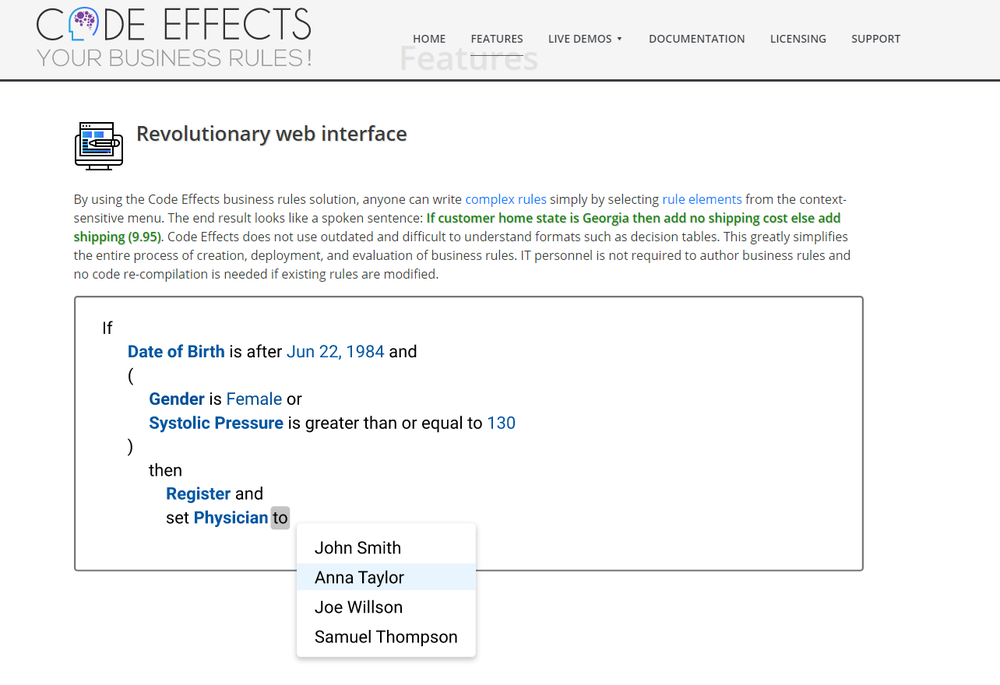1000x685 pixels.
Task: Open the complex rules link
Action: pos(505,199)
